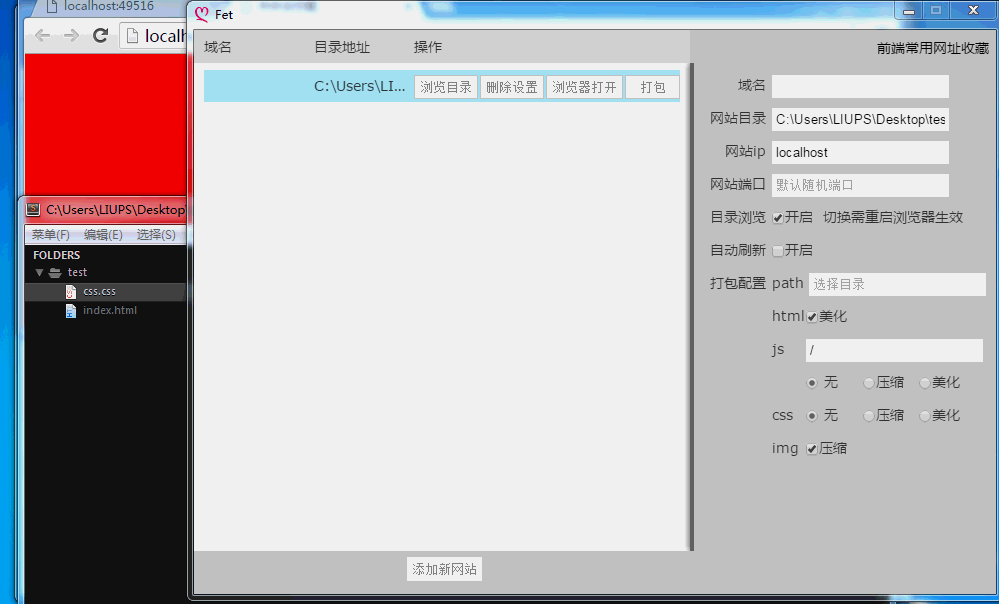Click the 浏览器打开 button
The image size is (999, 604).
pyautogui.click(x=584, y=87)
